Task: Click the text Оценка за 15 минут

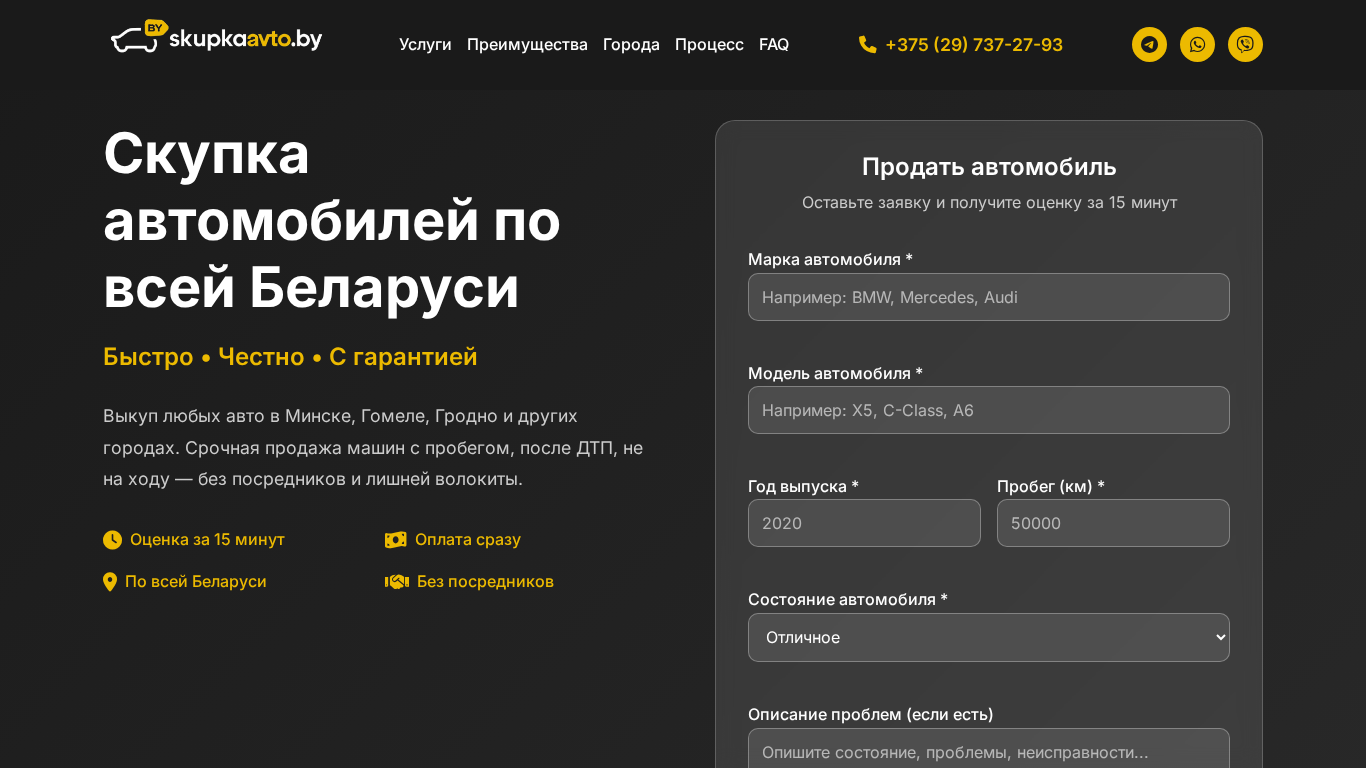Action: click(x=207, y=540)
